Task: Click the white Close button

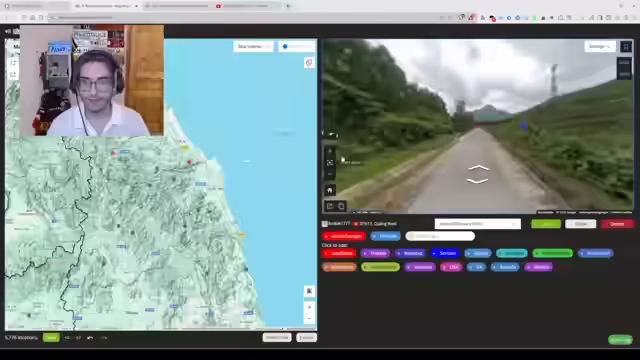Action: 580,224
